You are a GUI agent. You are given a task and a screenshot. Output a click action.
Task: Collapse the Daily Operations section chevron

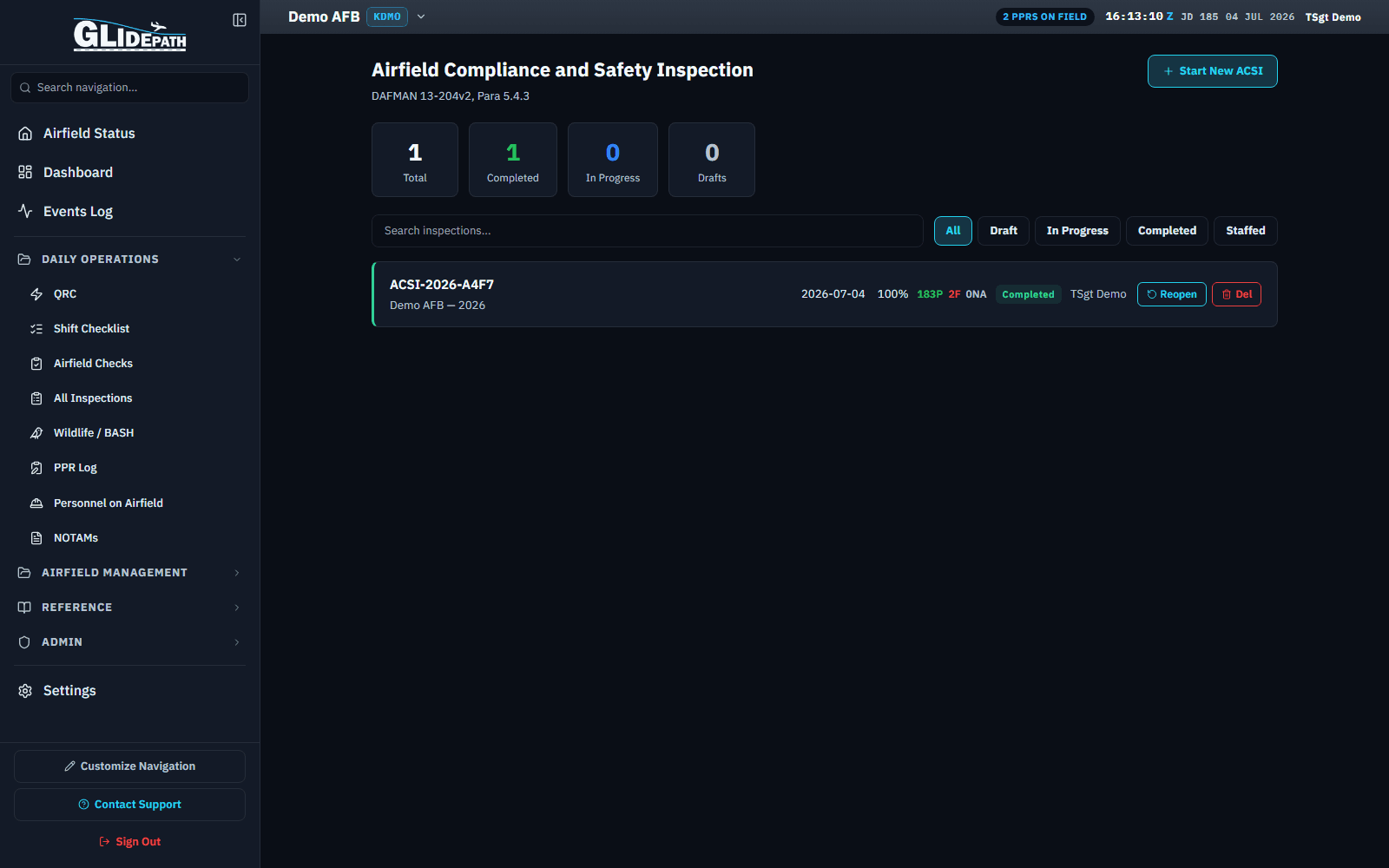237,260
